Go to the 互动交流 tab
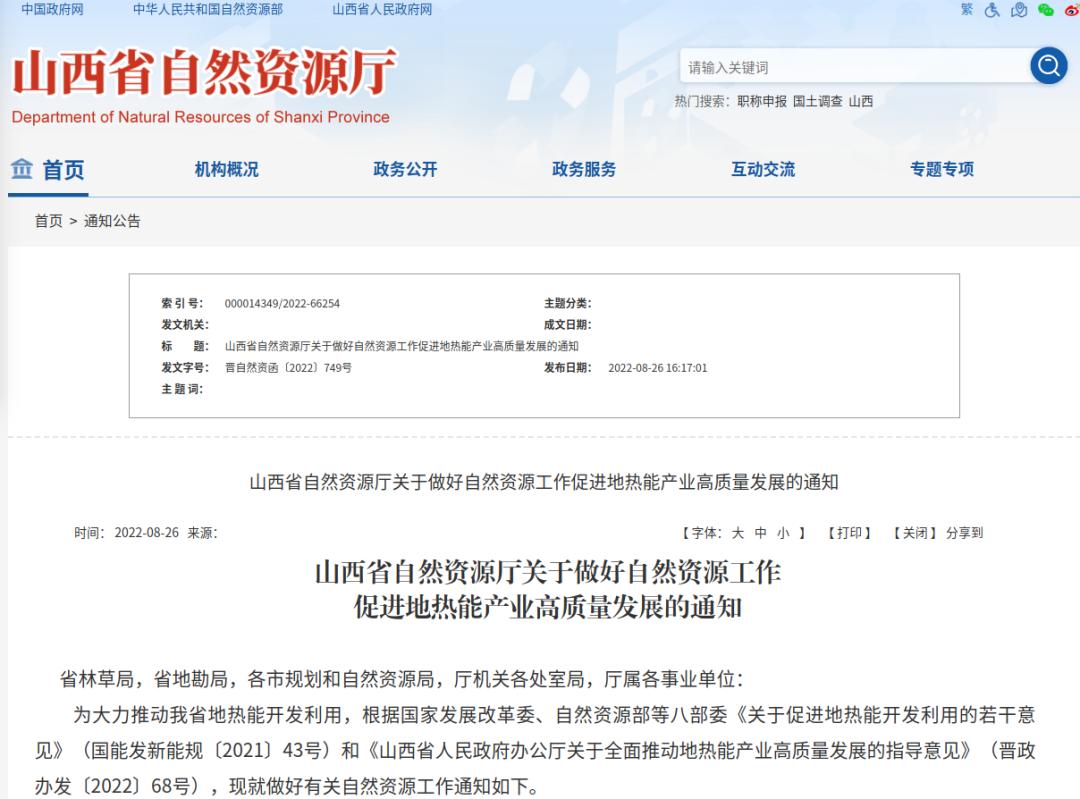Viewport: 1080px width, 799px height. click(763, 170)
